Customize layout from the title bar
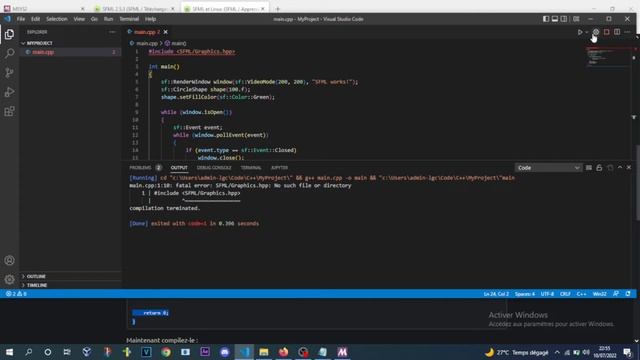 click(576, 19)
